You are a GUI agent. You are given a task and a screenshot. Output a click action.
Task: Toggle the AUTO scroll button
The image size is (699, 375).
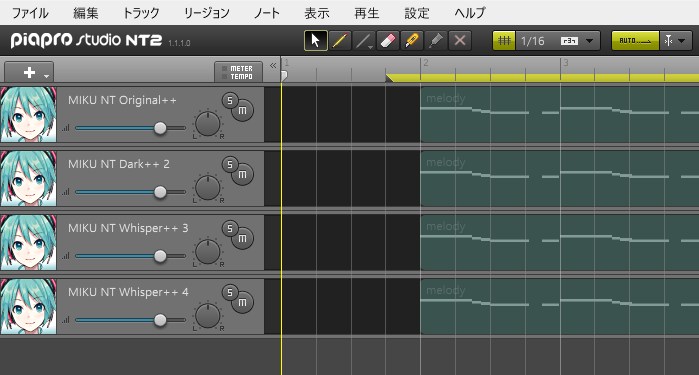click(635, 41)
